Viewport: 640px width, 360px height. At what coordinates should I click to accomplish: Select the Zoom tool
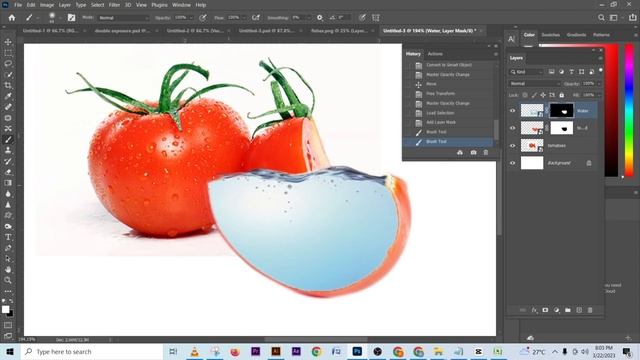pos(8,280)
